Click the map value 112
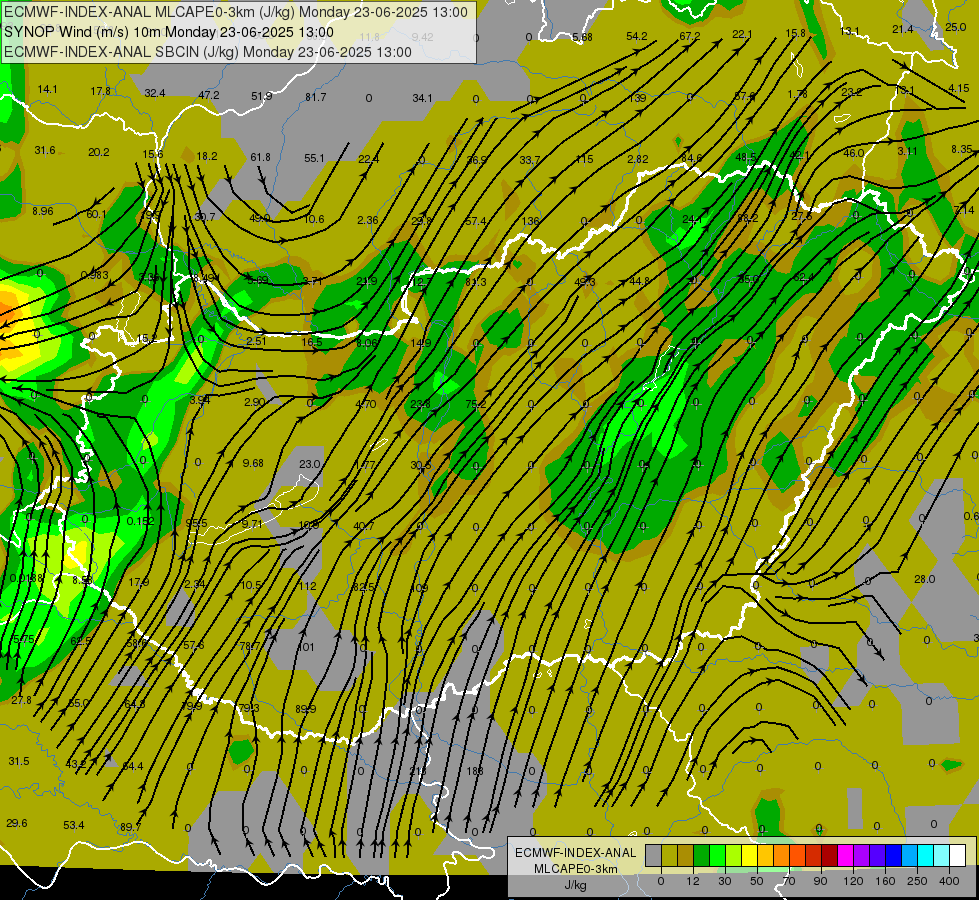This screenshot has height=900, width=979. [307, 586]
